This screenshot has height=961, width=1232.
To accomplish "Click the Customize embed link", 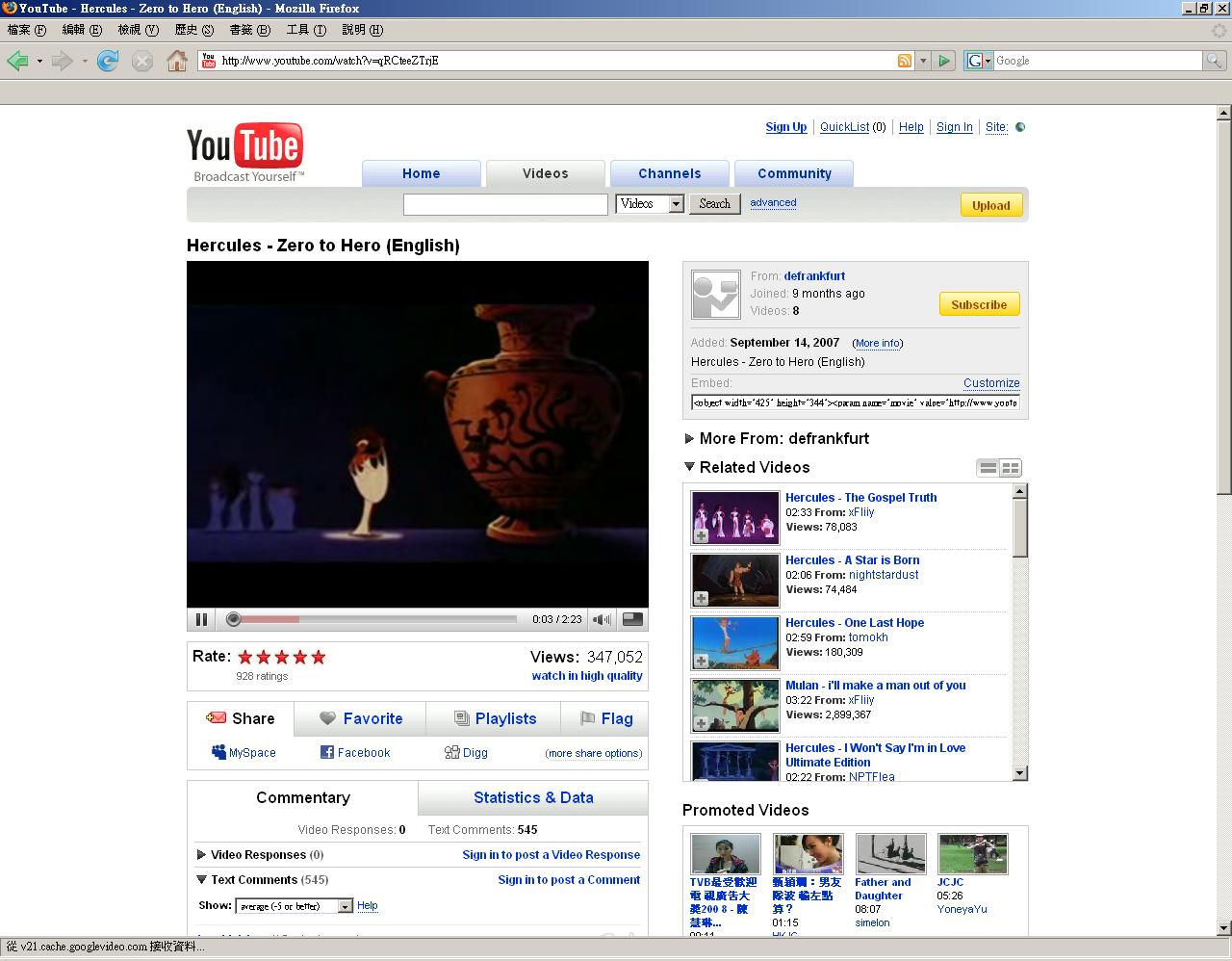I will pyautogui.click(x=991, y=383).
